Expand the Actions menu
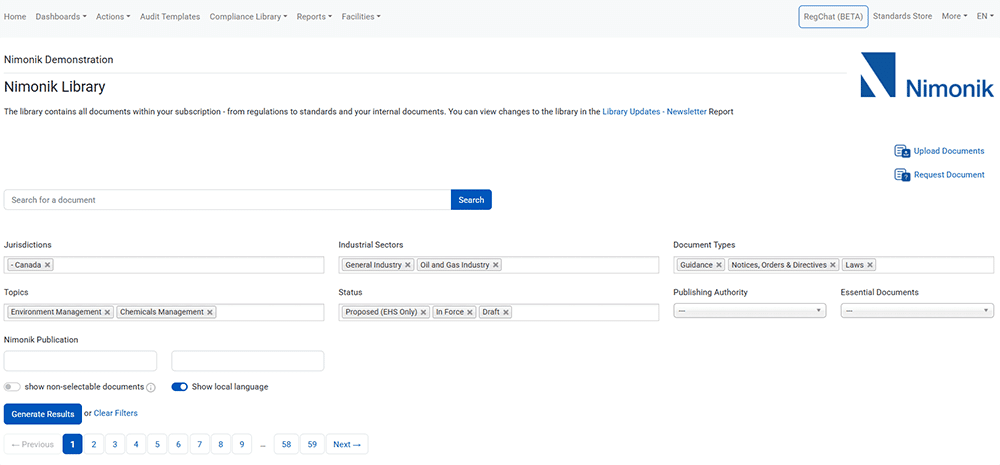This screenshot has height=465, width=1000. 113,17
